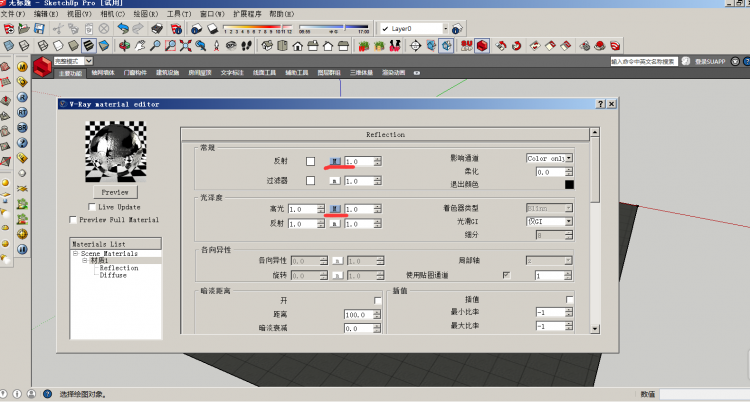Toggle the 使用贴图通道 checkbox
Viewport: 750px width, 402px height.
(506, 275)
